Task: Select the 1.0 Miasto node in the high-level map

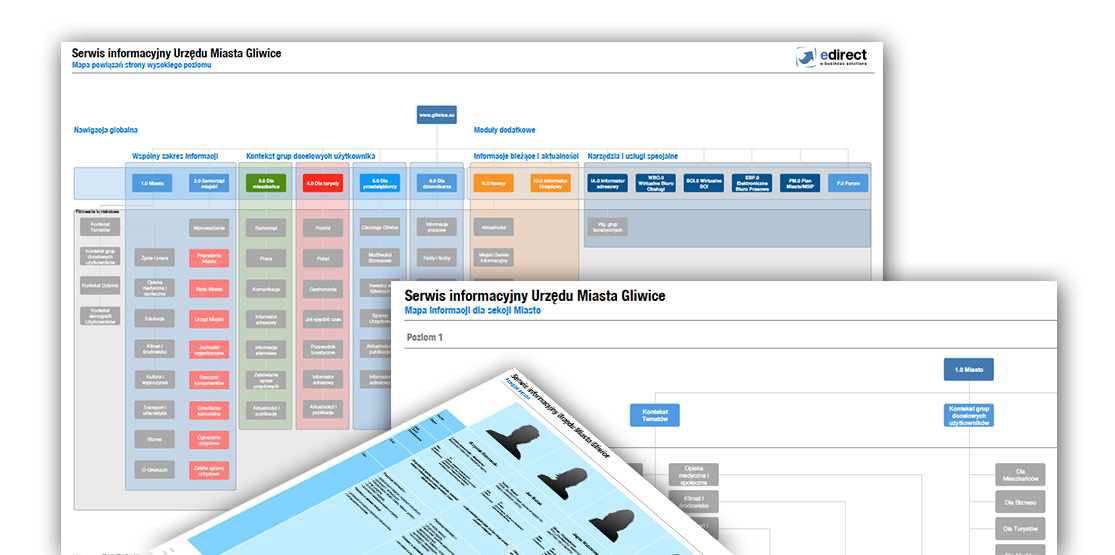Action: (152, 184)
